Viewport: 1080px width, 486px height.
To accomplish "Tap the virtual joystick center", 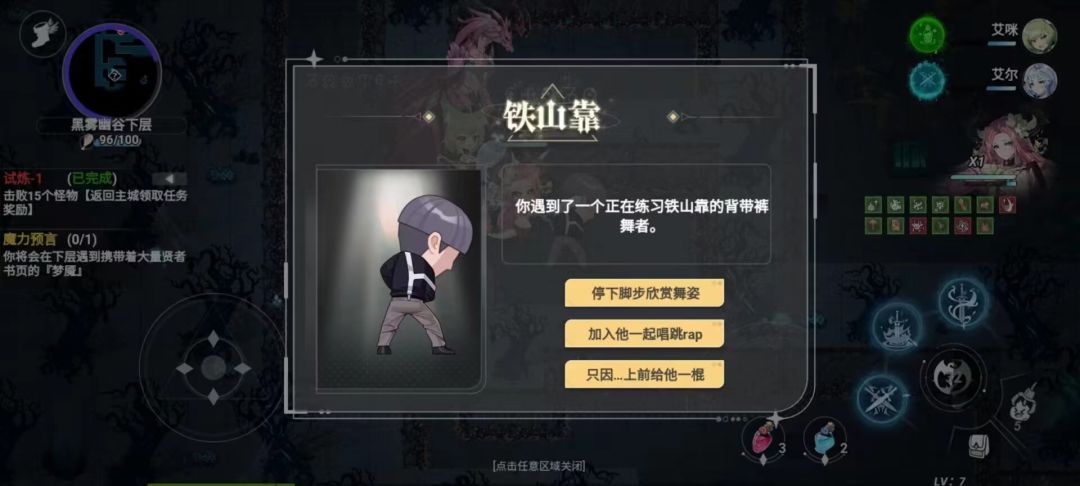I will tap(214, 368).
